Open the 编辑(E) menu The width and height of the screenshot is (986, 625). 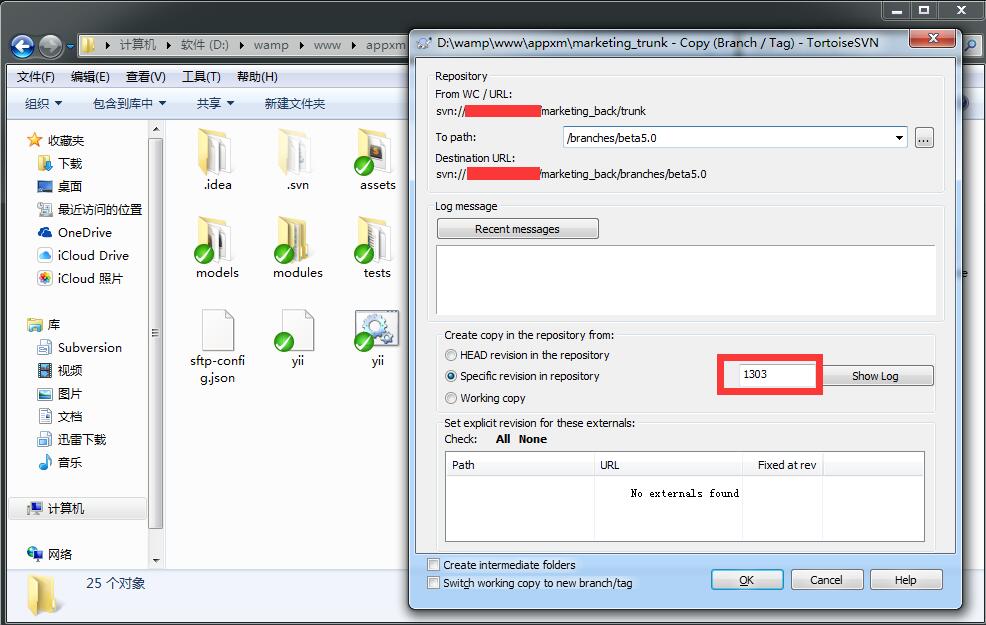tap(91, 77)
